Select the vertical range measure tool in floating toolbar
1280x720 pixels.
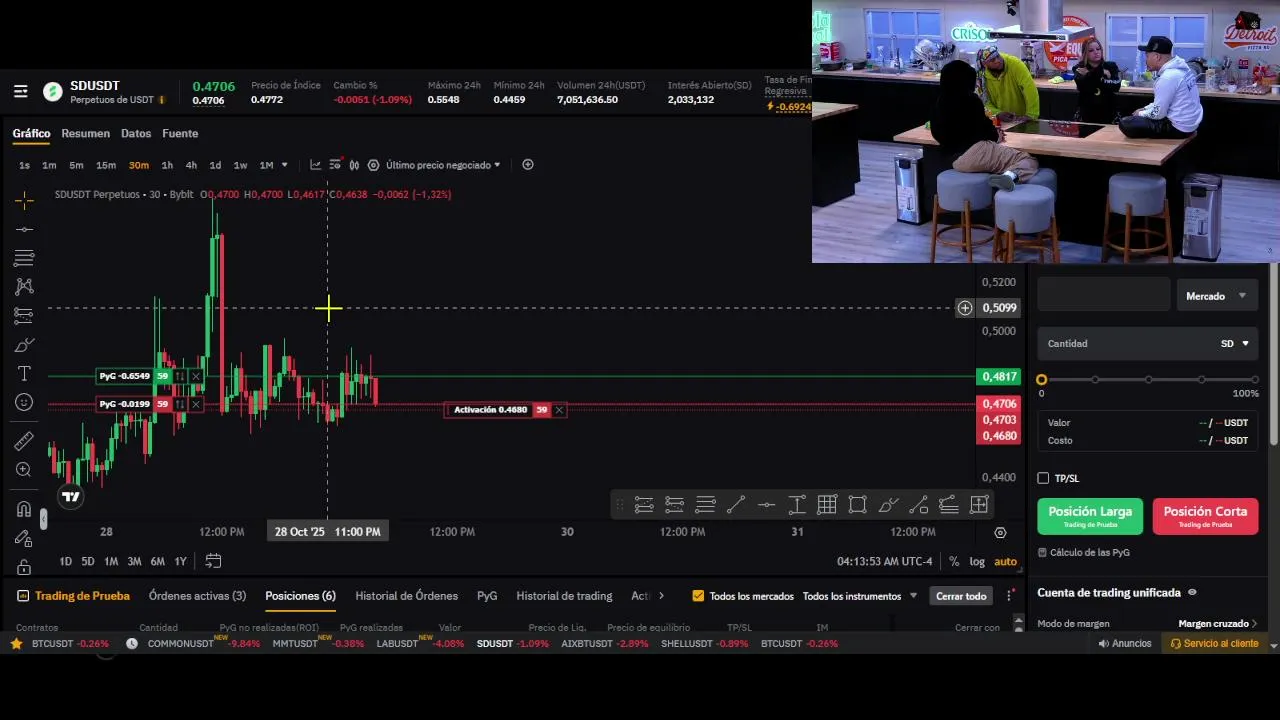tap(797, 505)
